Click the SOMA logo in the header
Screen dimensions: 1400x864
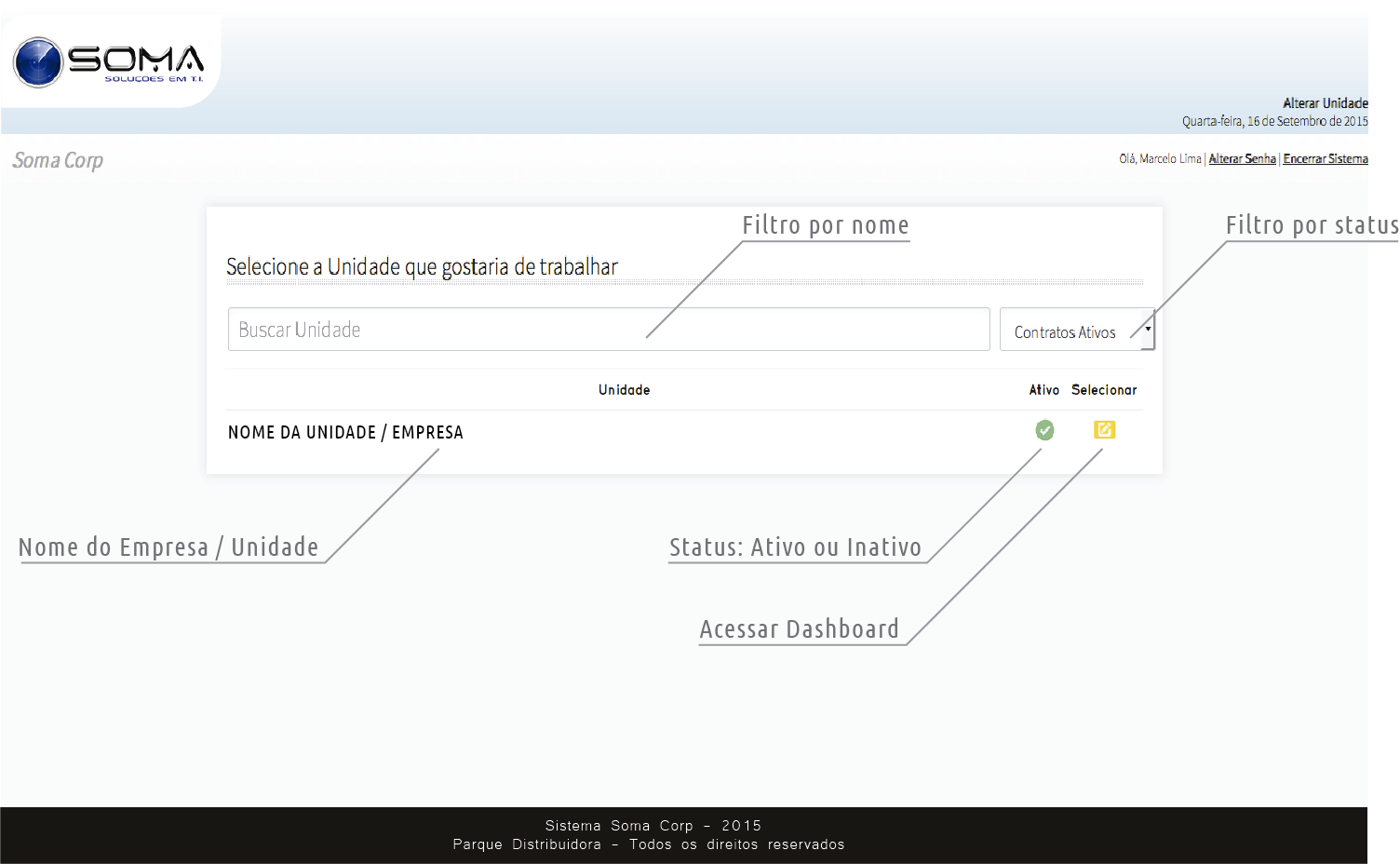point(108,62)
